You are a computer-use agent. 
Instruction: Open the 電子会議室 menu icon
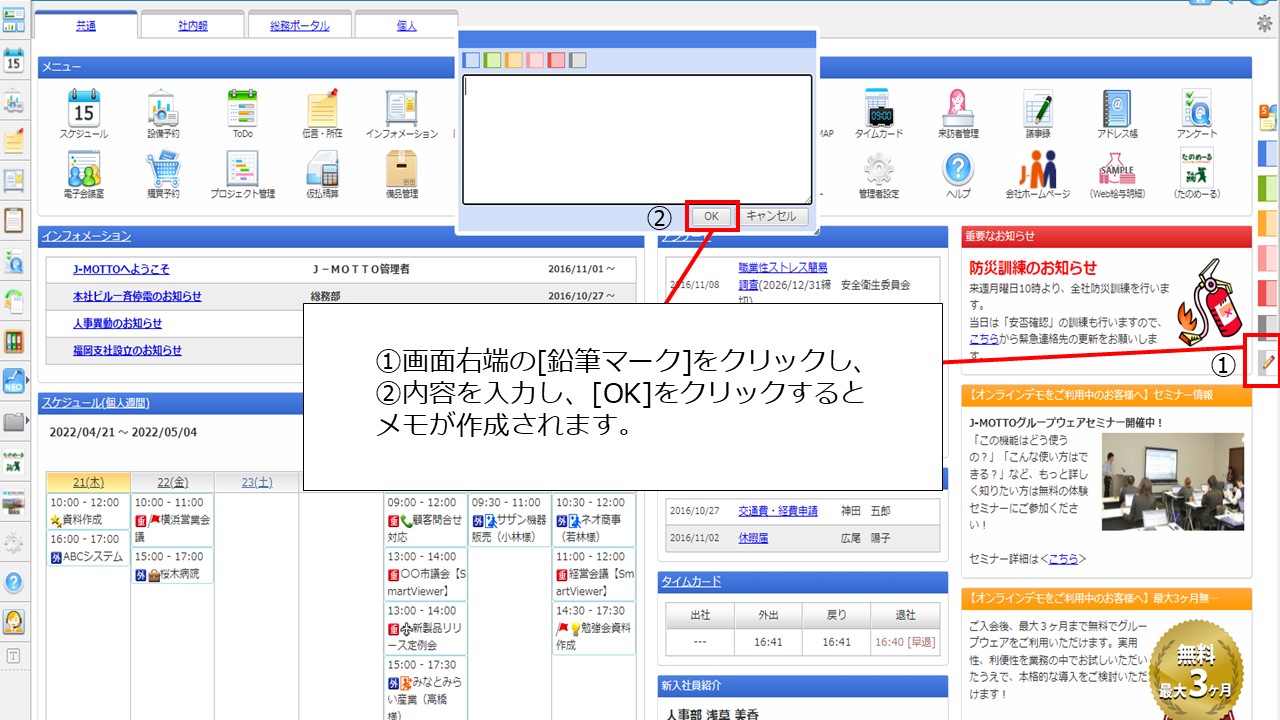[x=84, y=168]
